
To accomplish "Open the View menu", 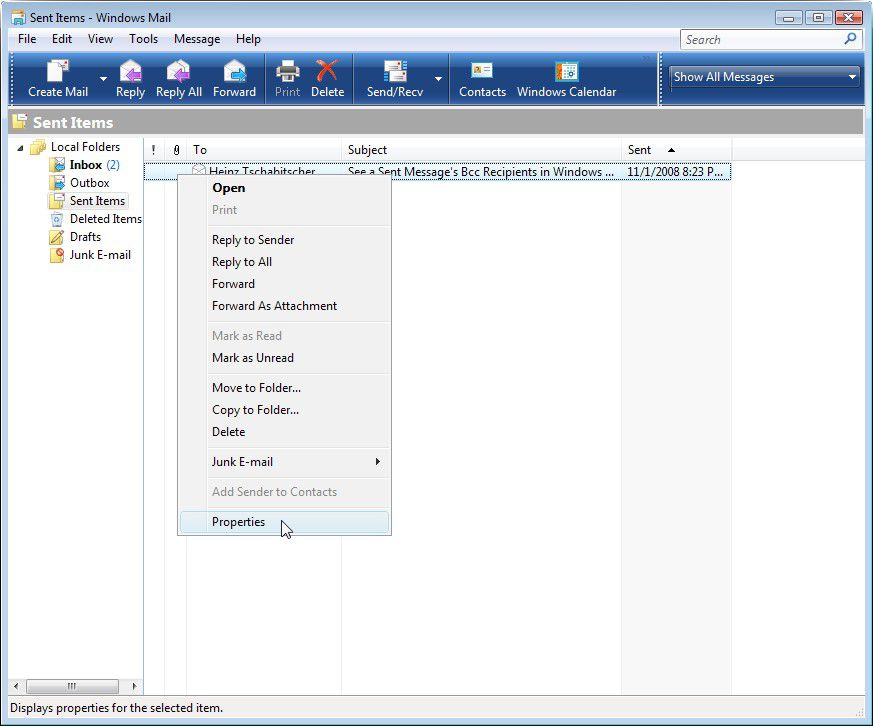I will pyautogui.click(x=100, y=39).
